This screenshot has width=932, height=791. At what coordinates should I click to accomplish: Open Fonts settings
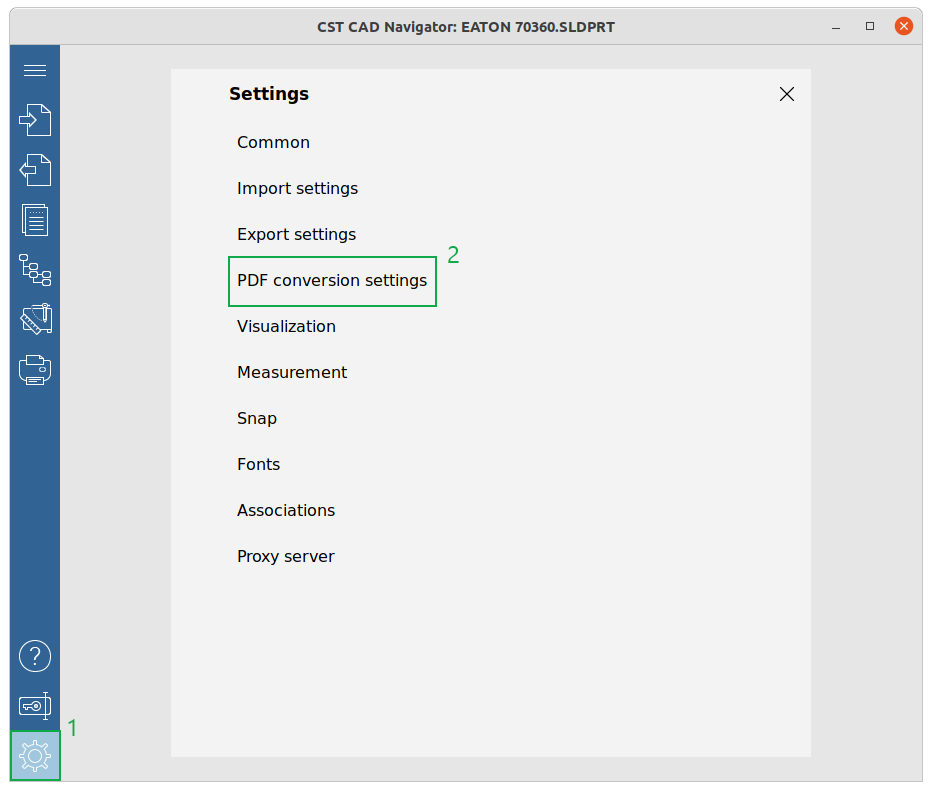tap(258, 464)
